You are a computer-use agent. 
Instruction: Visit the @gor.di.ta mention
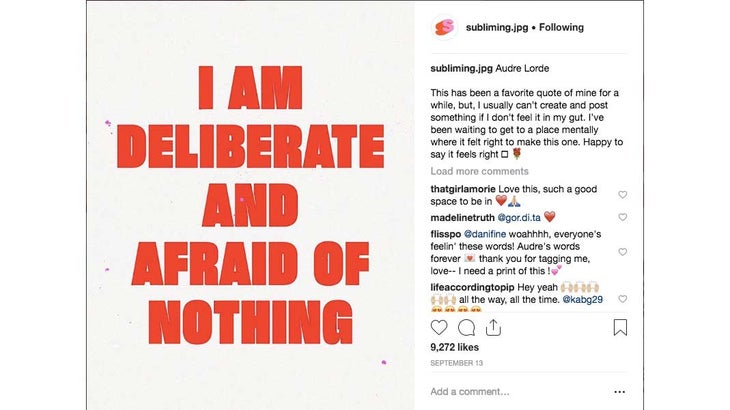[x=519, y=217]
